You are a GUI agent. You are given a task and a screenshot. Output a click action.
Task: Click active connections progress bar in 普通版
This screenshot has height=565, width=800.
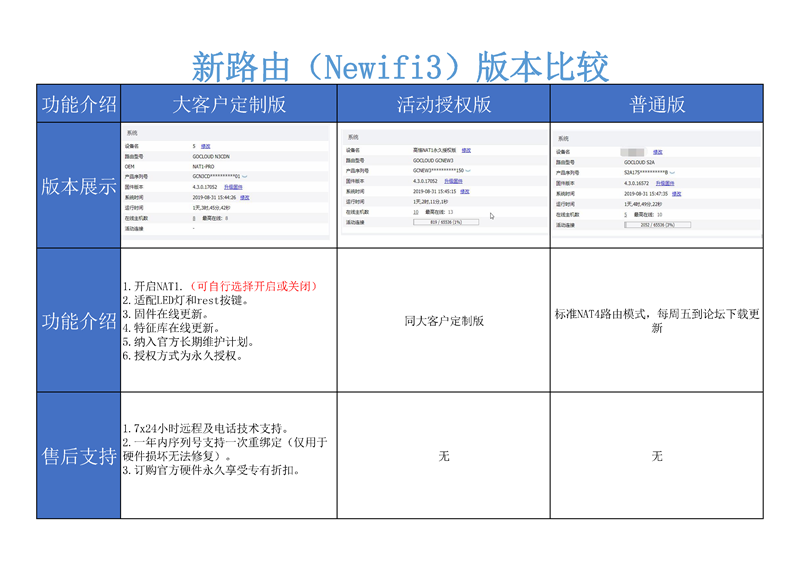pyautogui.click(x=657, y=225)
